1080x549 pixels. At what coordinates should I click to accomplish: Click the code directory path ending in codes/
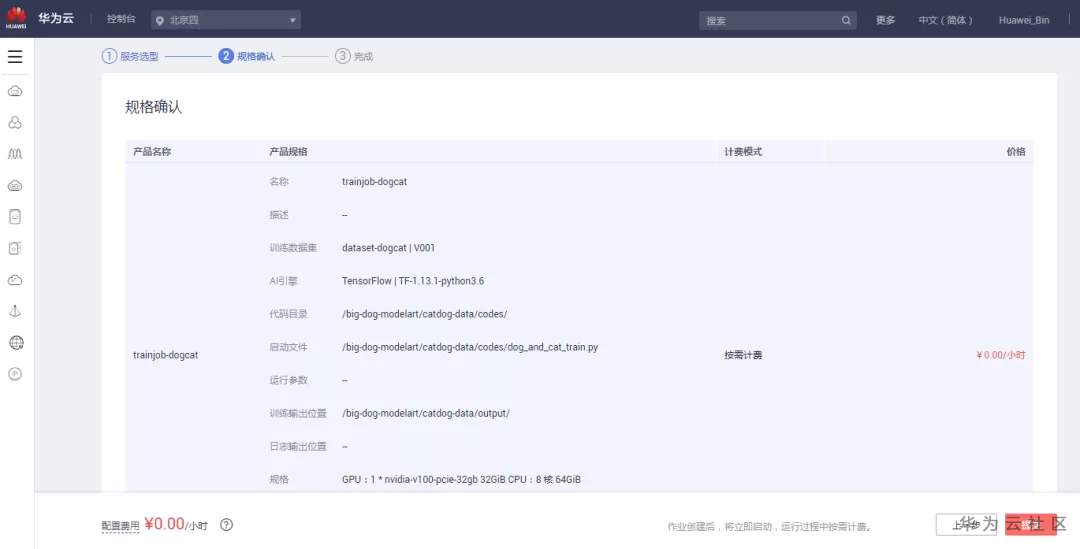click(x=424, y=314)
